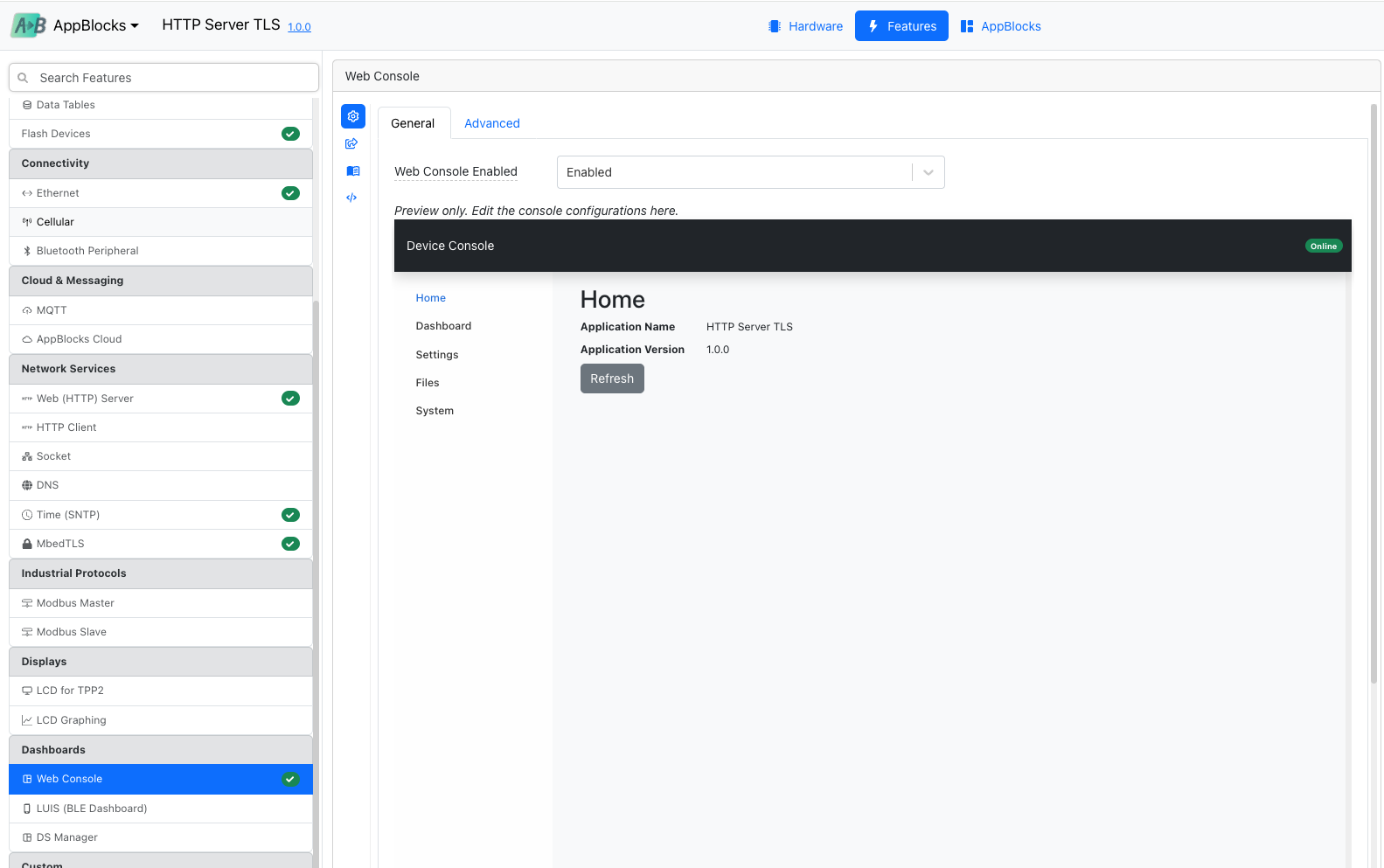This screenshot has height=868, width=1384.
Task: Open the export share side tab
Action: 351,143
